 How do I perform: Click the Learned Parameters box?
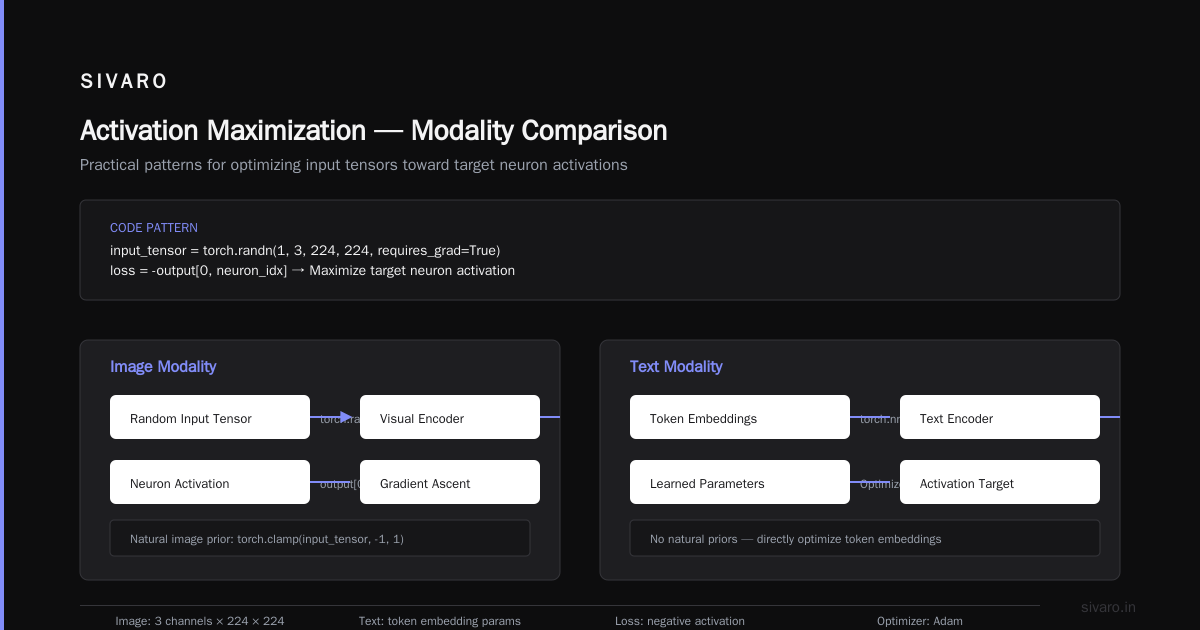click(740, 482)
